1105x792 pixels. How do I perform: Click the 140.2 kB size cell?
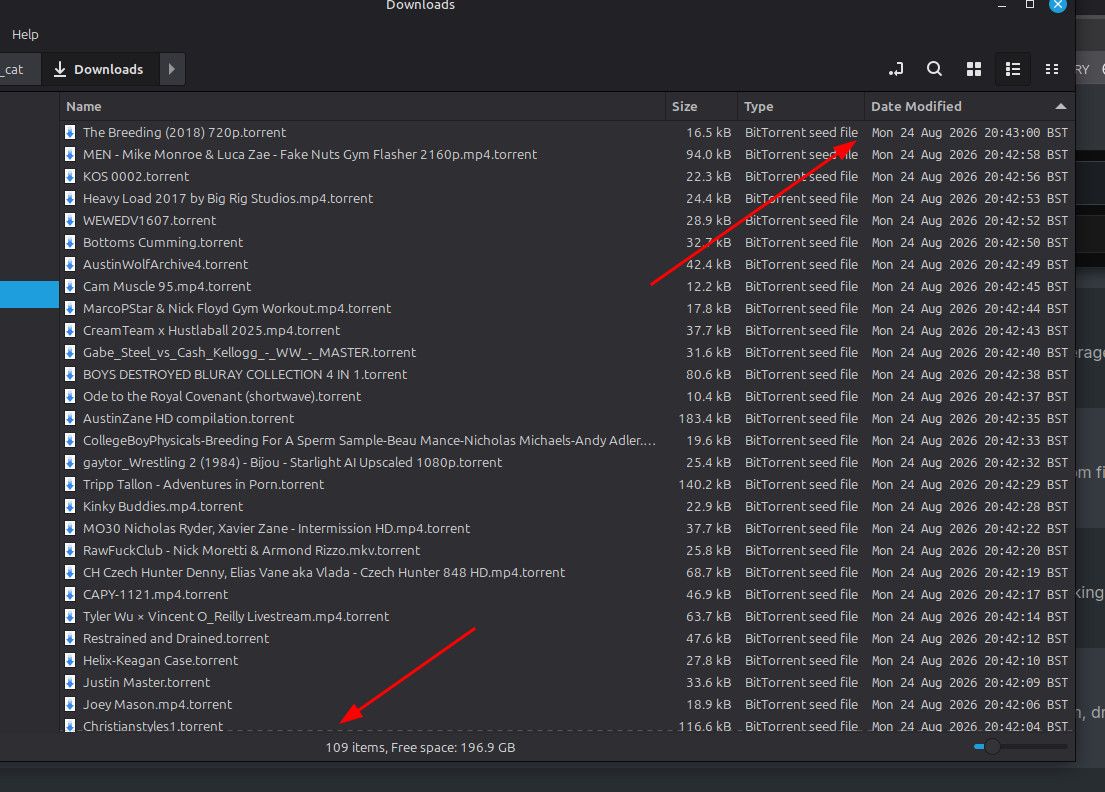[x=705, y=484]
